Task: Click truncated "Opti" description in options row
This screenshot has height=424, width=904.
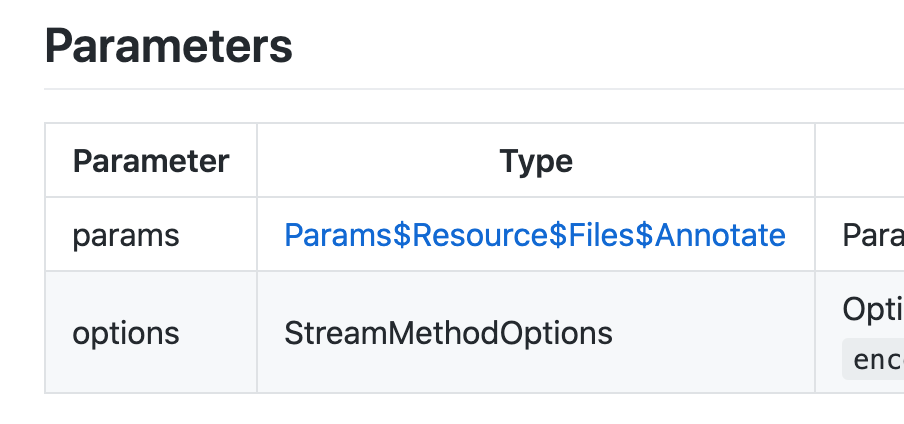Action: [872, 310]
